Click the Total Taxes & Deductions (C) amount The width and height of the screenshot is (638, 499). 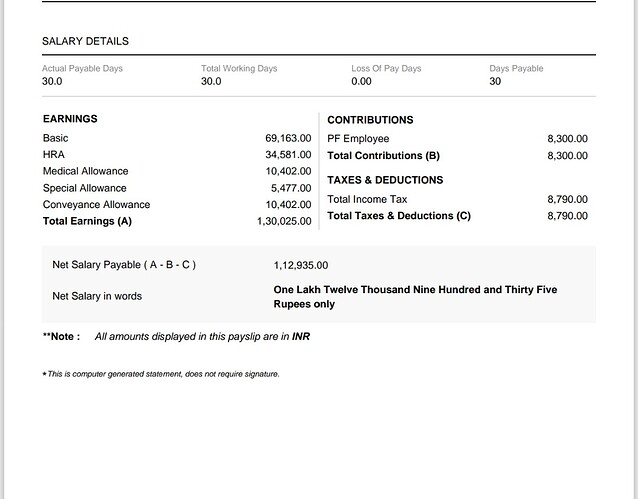(x=567, y=216)
